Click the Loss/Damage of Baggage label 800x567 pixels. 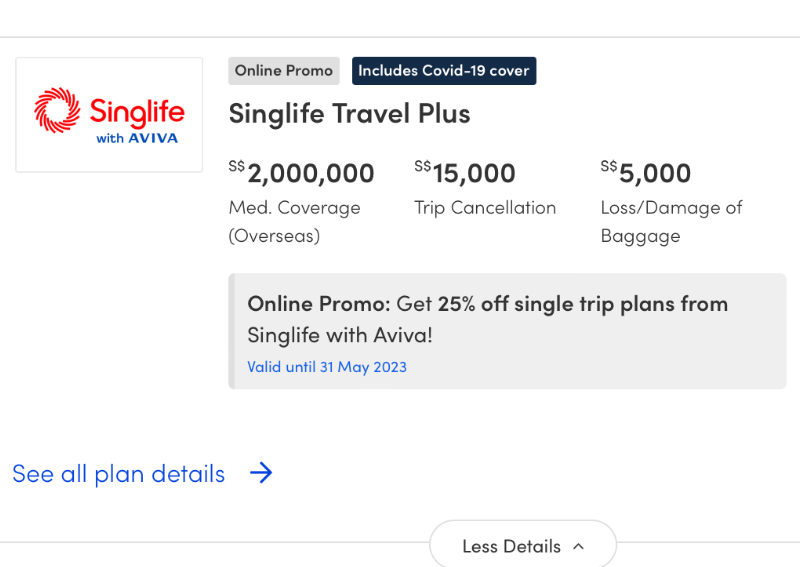(x=671, y=221)
